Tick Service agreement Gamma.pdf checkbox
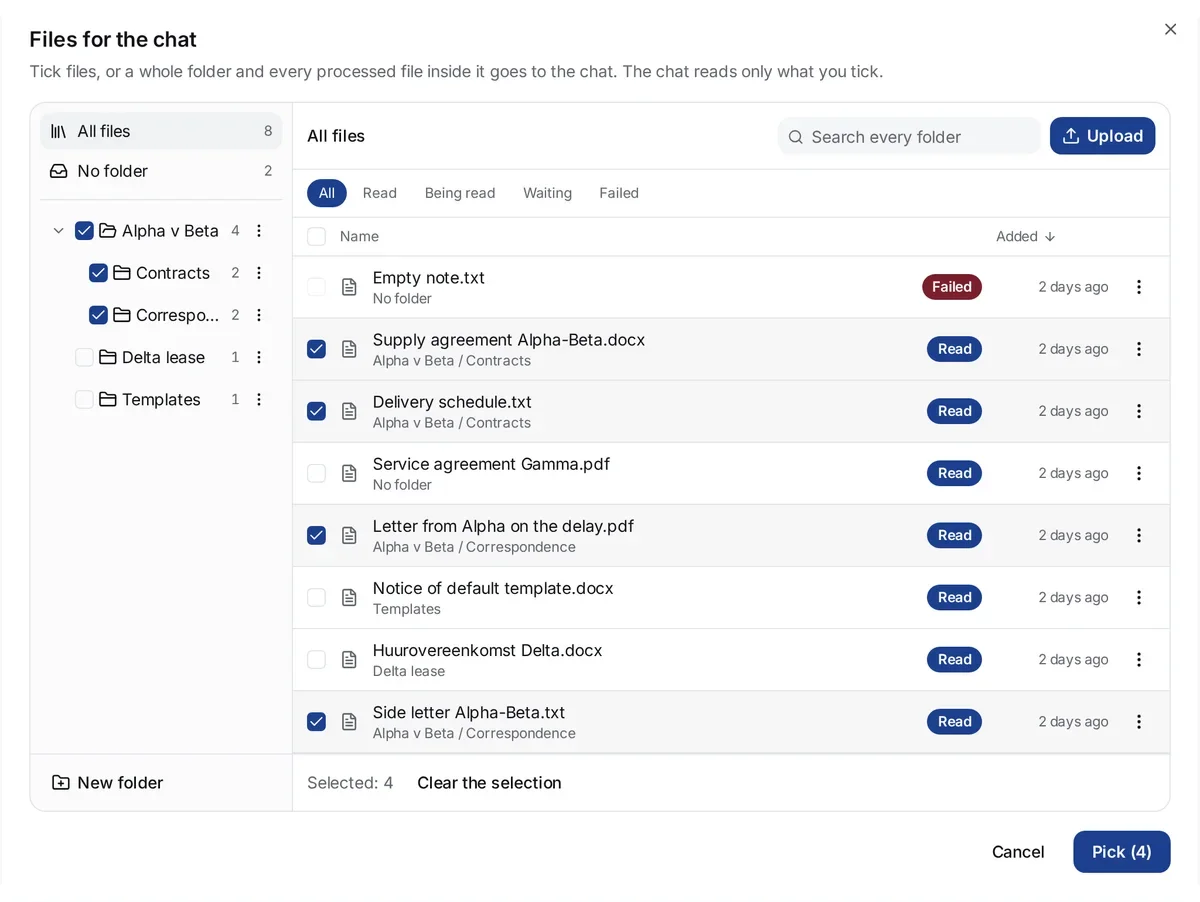The image size is (1200, 902). click(x=316, y=473)
